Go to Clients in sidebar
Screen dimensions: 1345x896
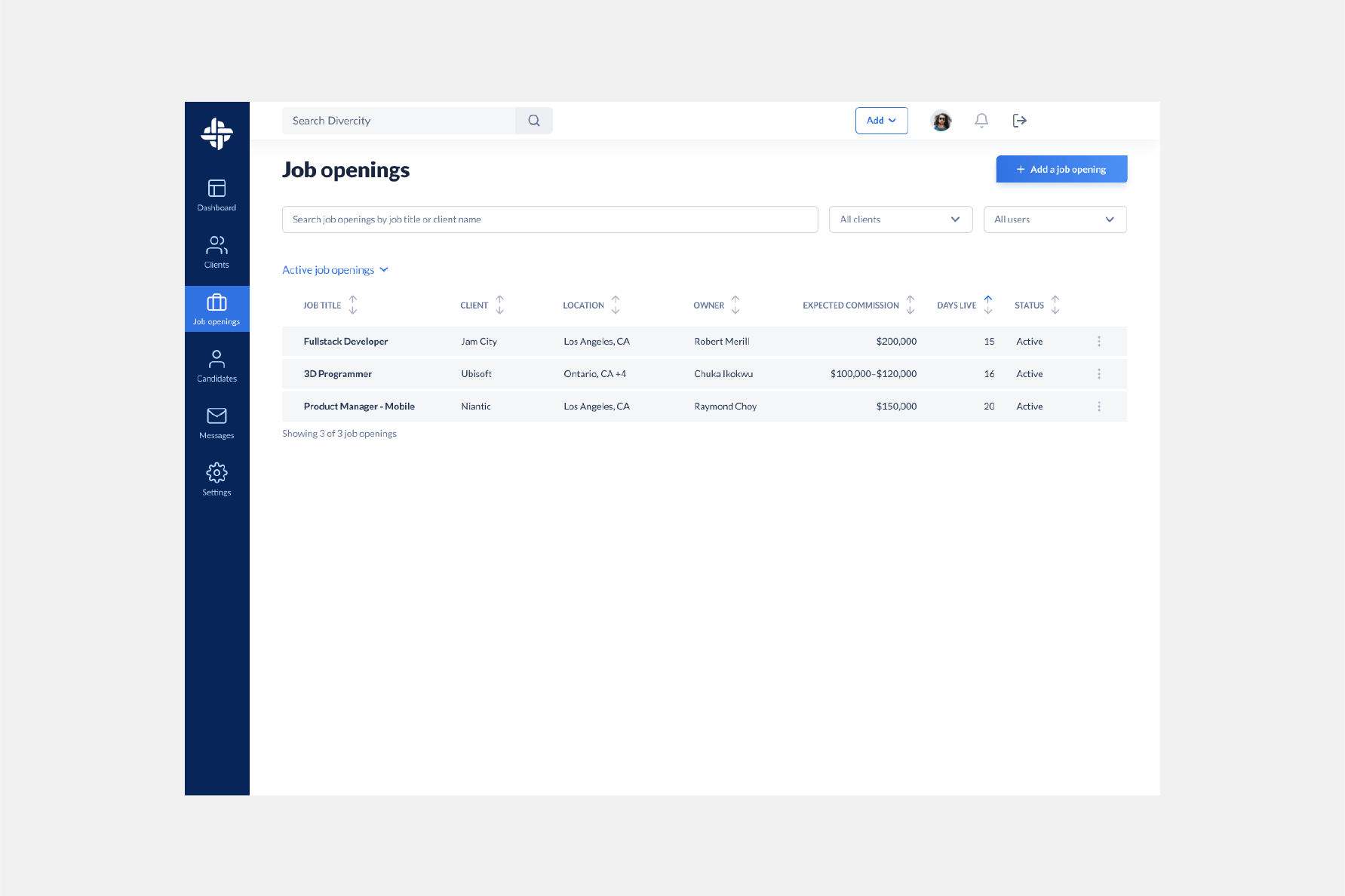216,252
